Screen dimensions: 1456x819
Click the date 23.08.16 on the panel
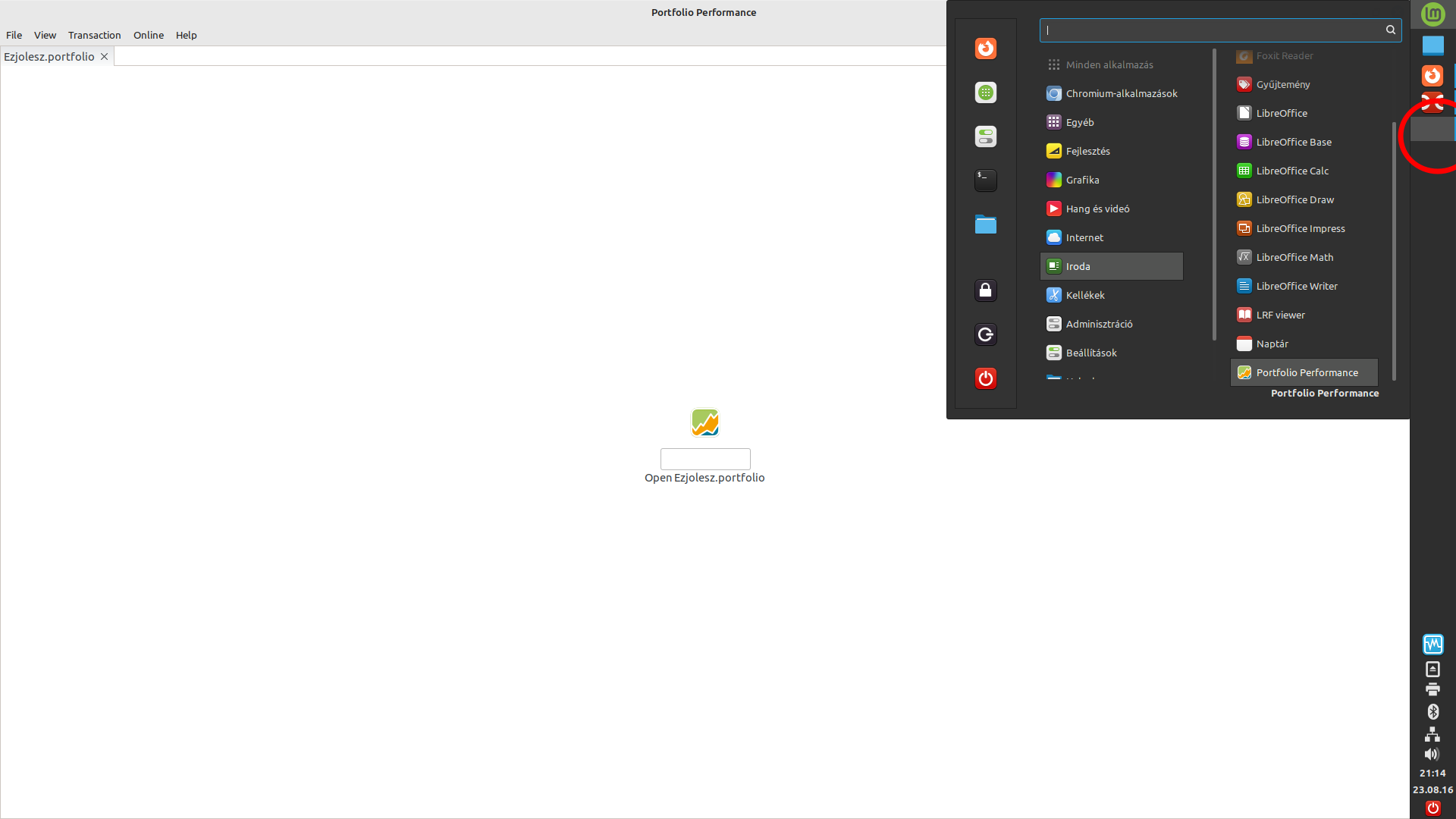1432,789
